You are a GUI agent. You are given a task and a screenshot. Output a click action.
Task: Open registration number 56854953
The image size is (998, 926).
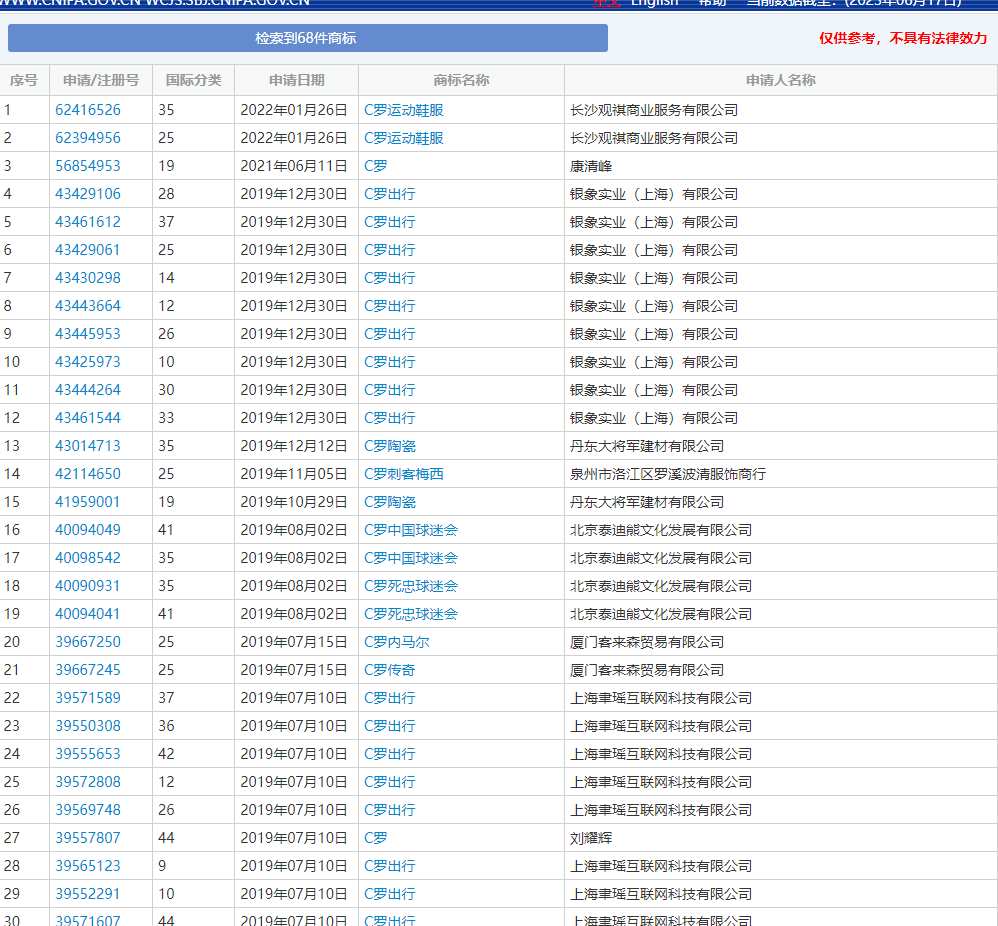click(88, 166)
